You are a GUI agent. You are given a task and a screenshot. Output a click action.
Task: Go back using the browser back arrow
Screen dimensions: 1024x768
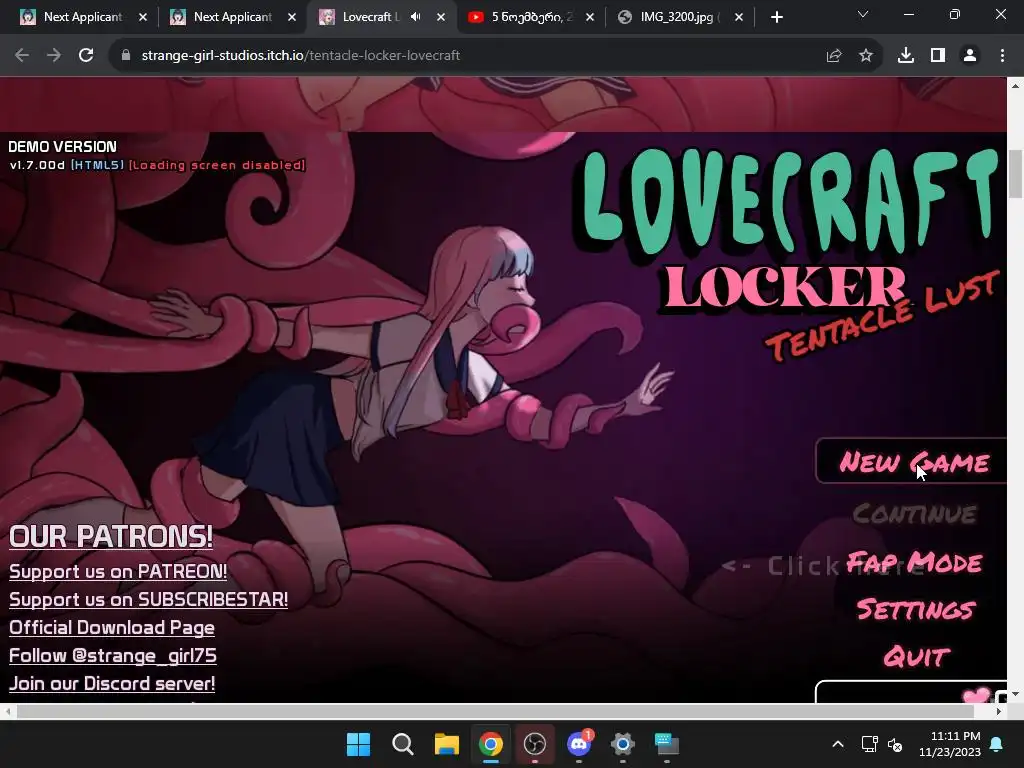point(22,56)
